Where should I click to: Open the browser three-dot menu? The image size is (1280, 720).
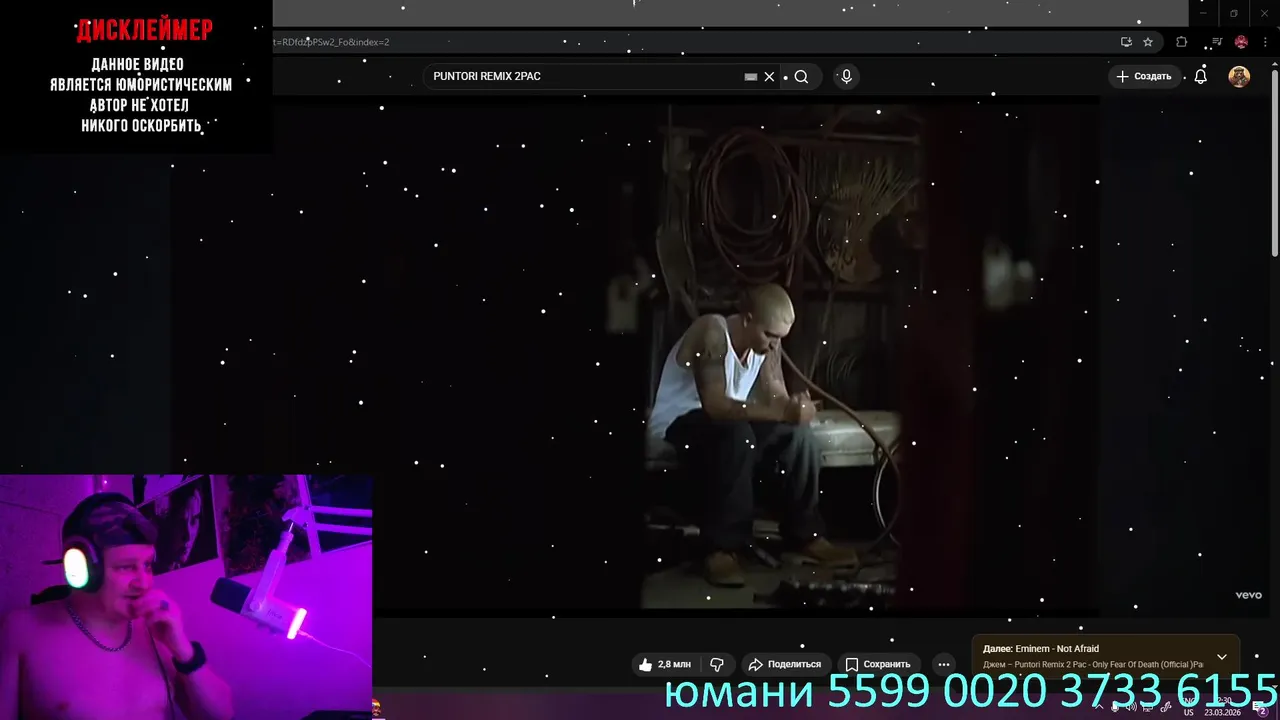(x=1265, y=42)
